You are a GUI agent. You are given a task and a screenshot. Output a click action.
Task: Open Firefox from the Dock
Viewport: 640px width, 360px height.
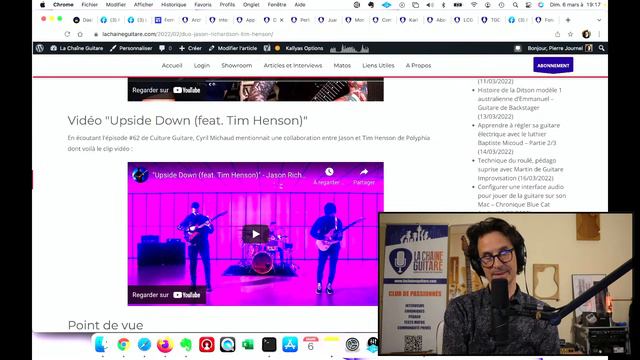165,344
